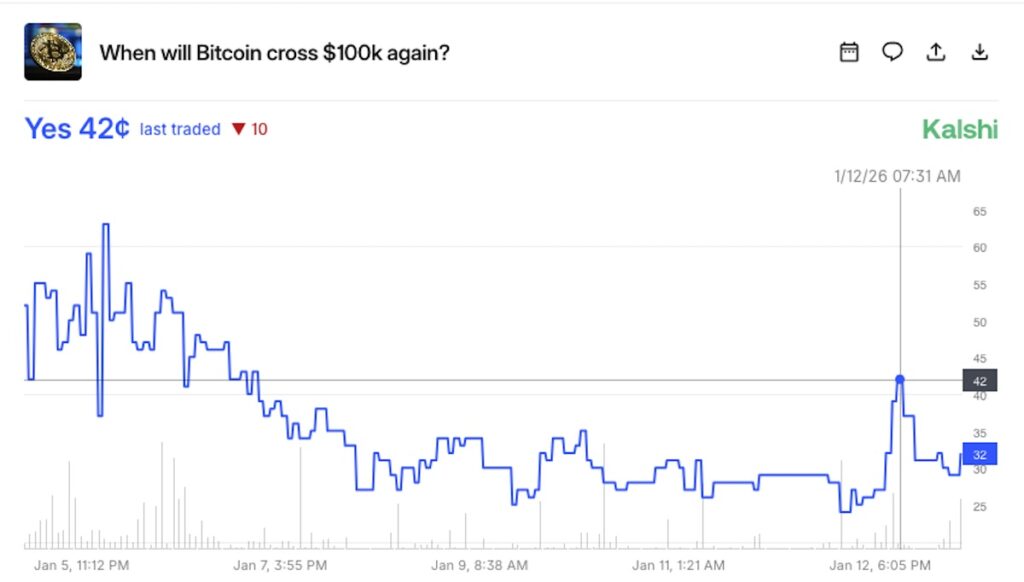The image size is (1024, 582).
Task: Click the 60 value on the price axis
Action: pyautogui.click(x=979, y=248)
